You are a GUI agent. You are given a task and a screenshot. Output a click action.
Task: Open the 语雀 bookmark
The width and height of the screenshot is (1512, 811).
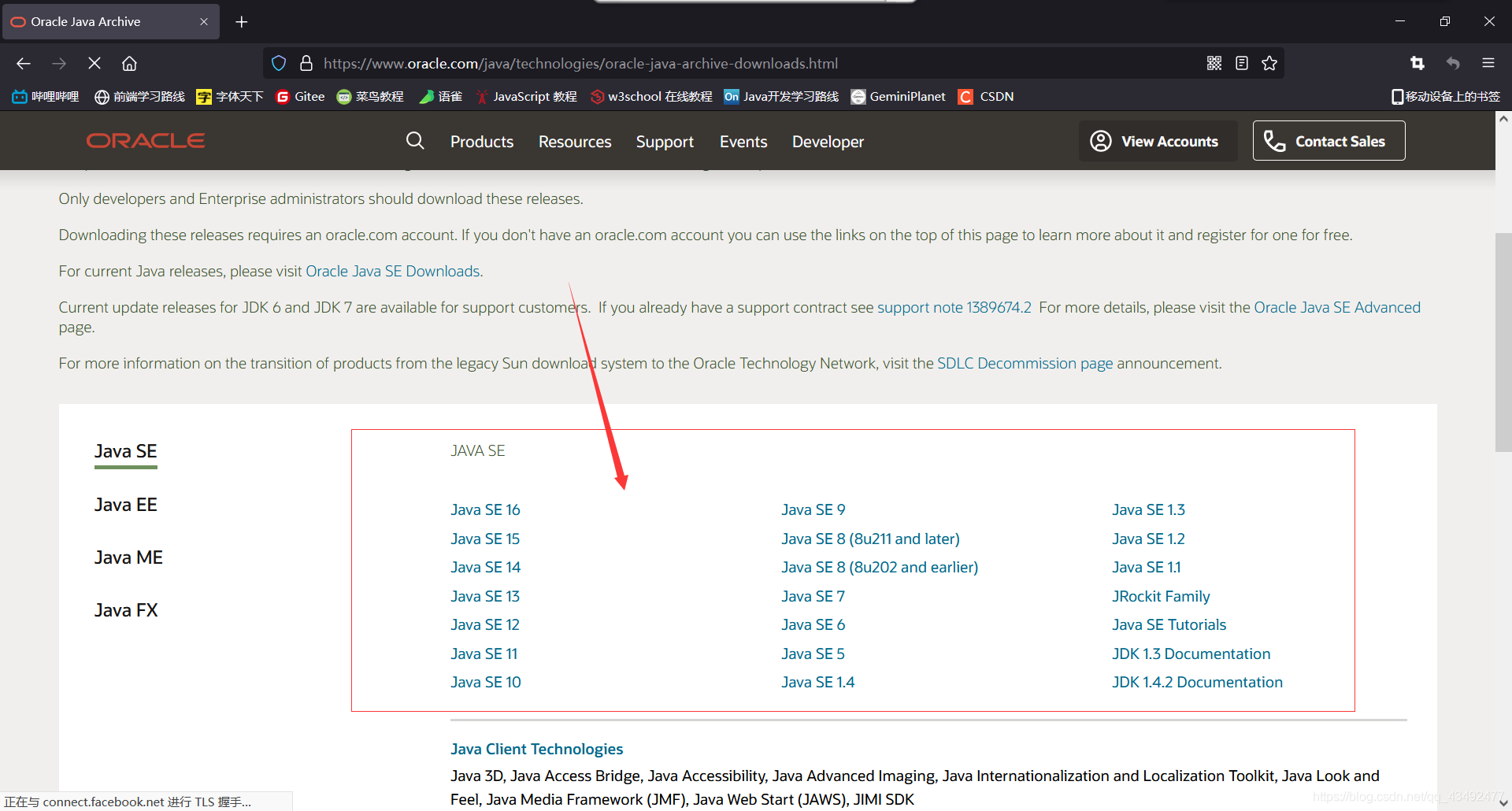(441, 96)
